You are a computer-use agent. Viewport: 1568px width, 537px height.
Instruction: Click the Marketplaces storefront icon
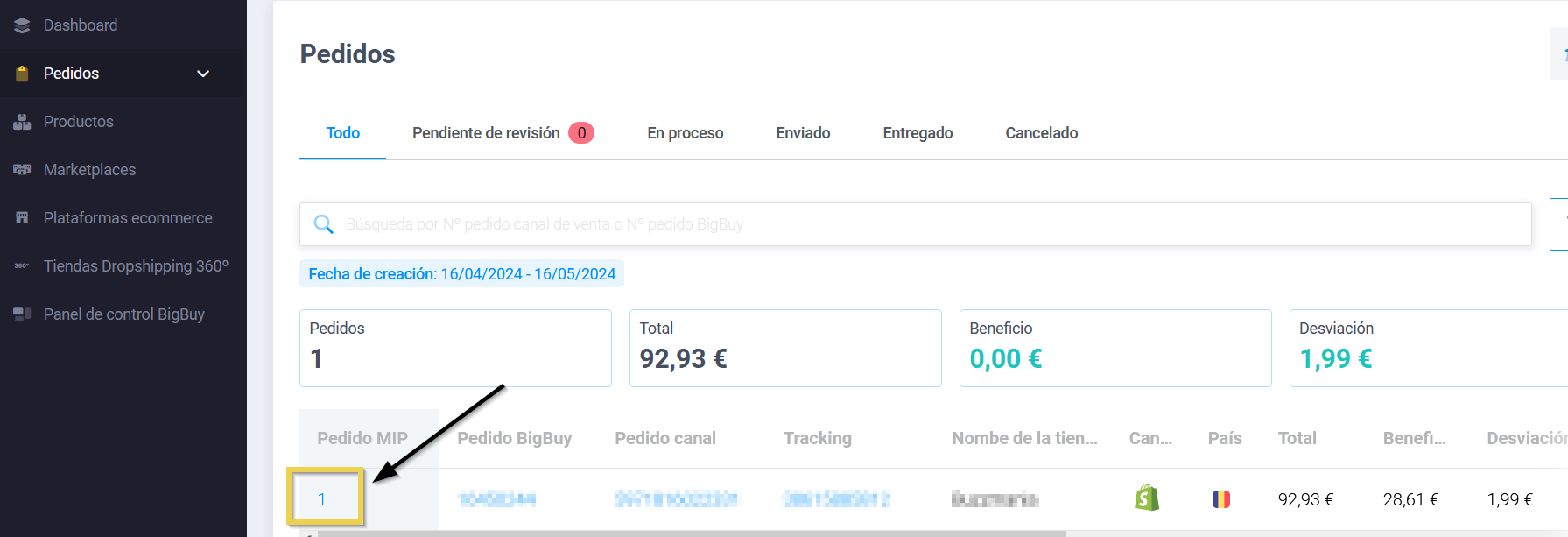22,170
